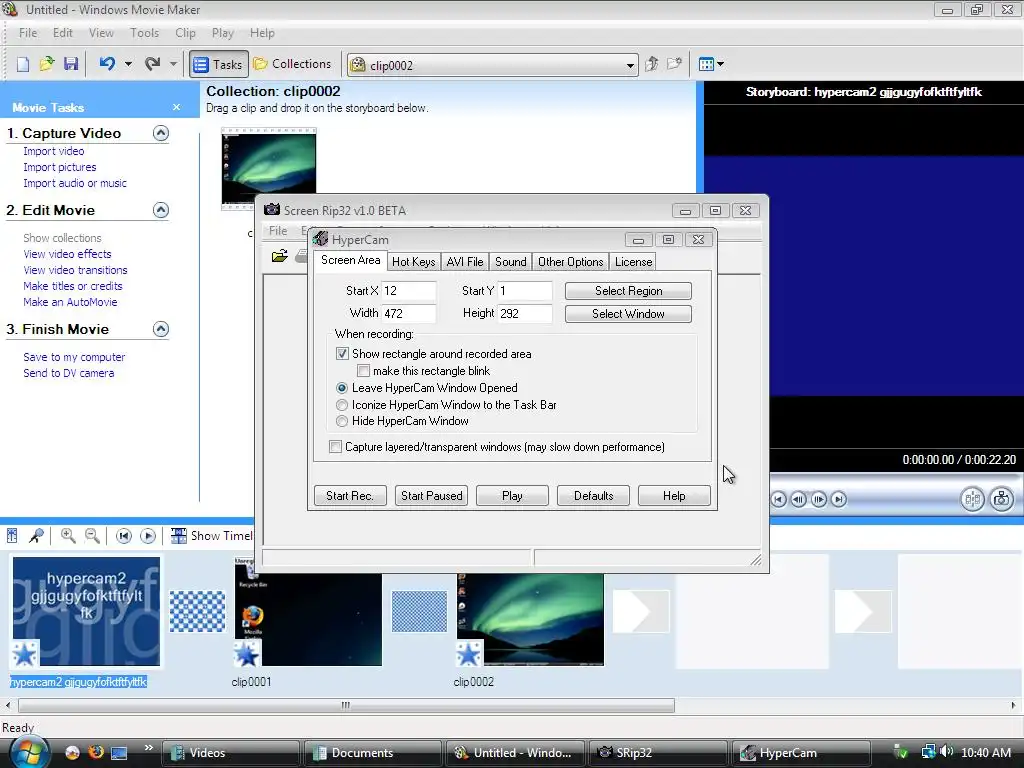The height and width of the screenshot is (768, 1024).
Task: Click the New Project icon in Movie Maker toolbar
Action: click(23, 64)
